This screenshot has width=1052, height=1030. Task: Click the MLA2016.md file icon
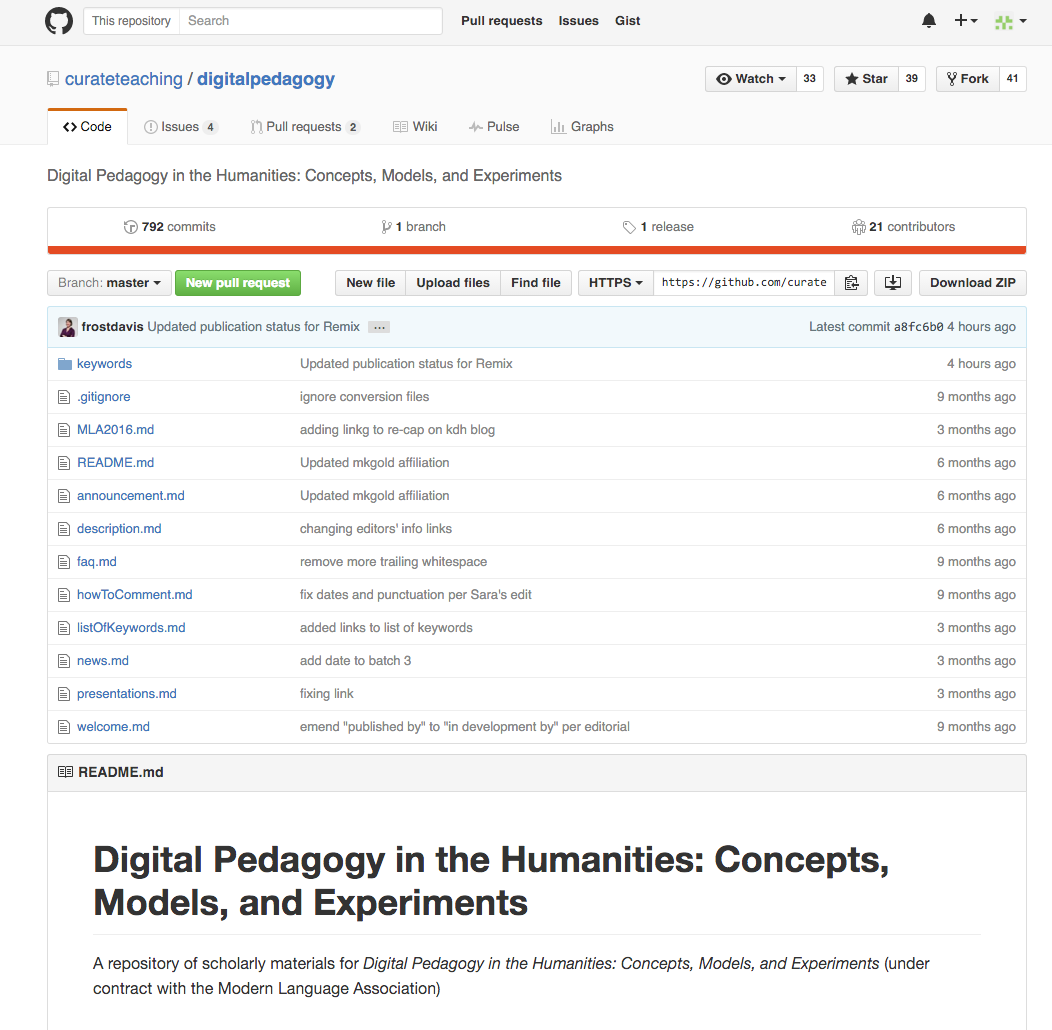64,430
